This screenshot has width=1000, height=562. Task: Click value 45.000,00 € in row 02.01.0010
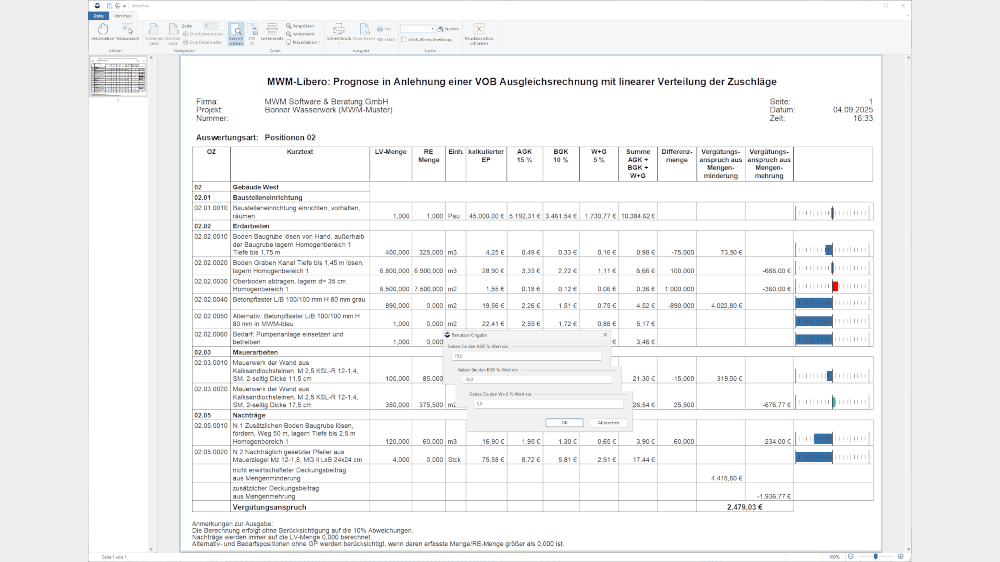tap(487, 216)
